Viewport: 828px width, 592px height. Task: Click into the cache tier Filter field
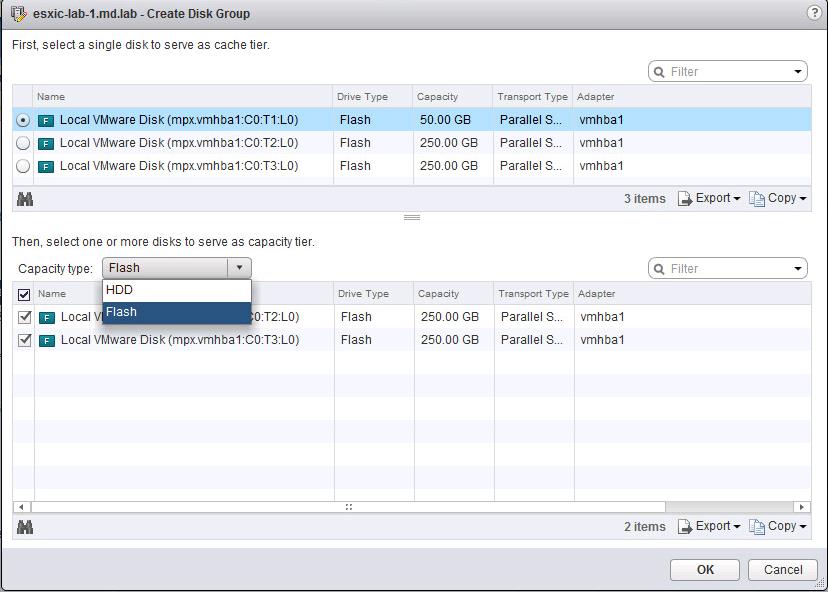click(728, 72)
